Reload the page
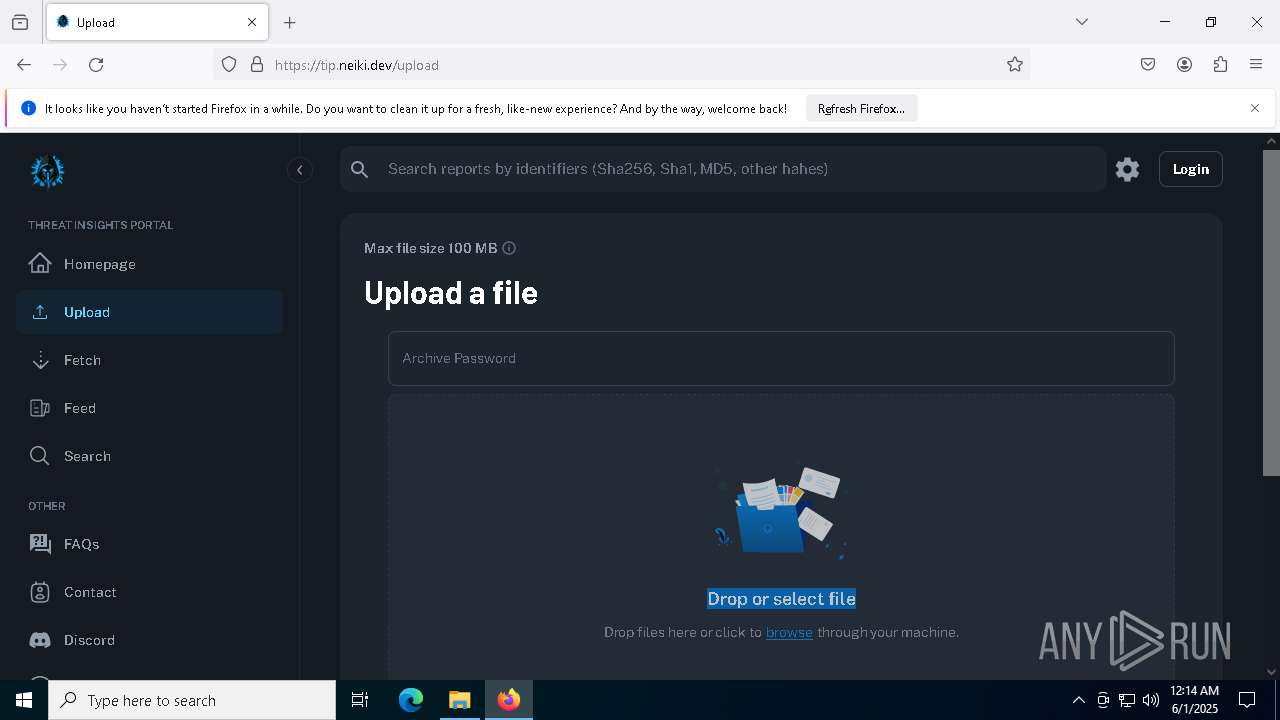The width and height of the screenshot is (1280, 720). pos(96,64)
